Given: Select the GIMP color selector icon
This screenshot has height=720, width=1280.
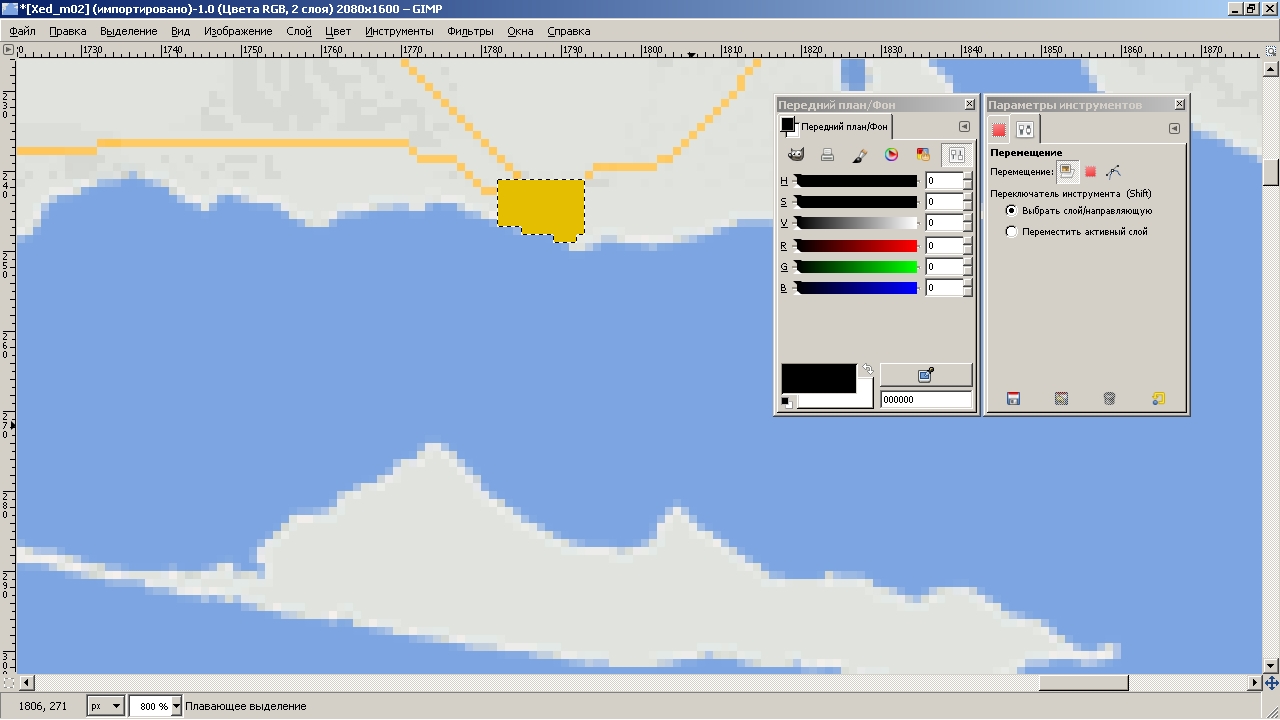Looking at the screenshot, I should point(796,155).
